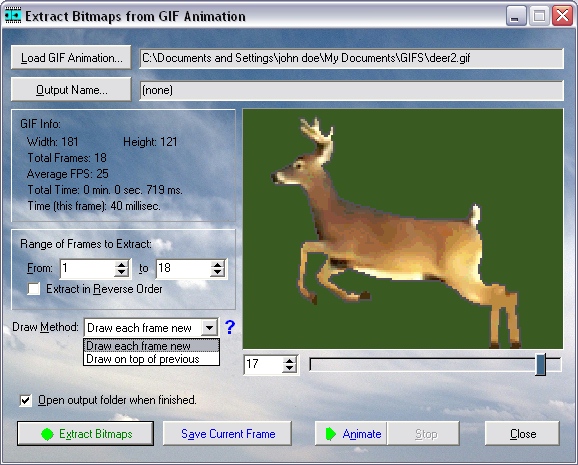Click the green dot Extract Bitmaps button
The height and width of the screenshot is (465, 578).
coord(86,434)
